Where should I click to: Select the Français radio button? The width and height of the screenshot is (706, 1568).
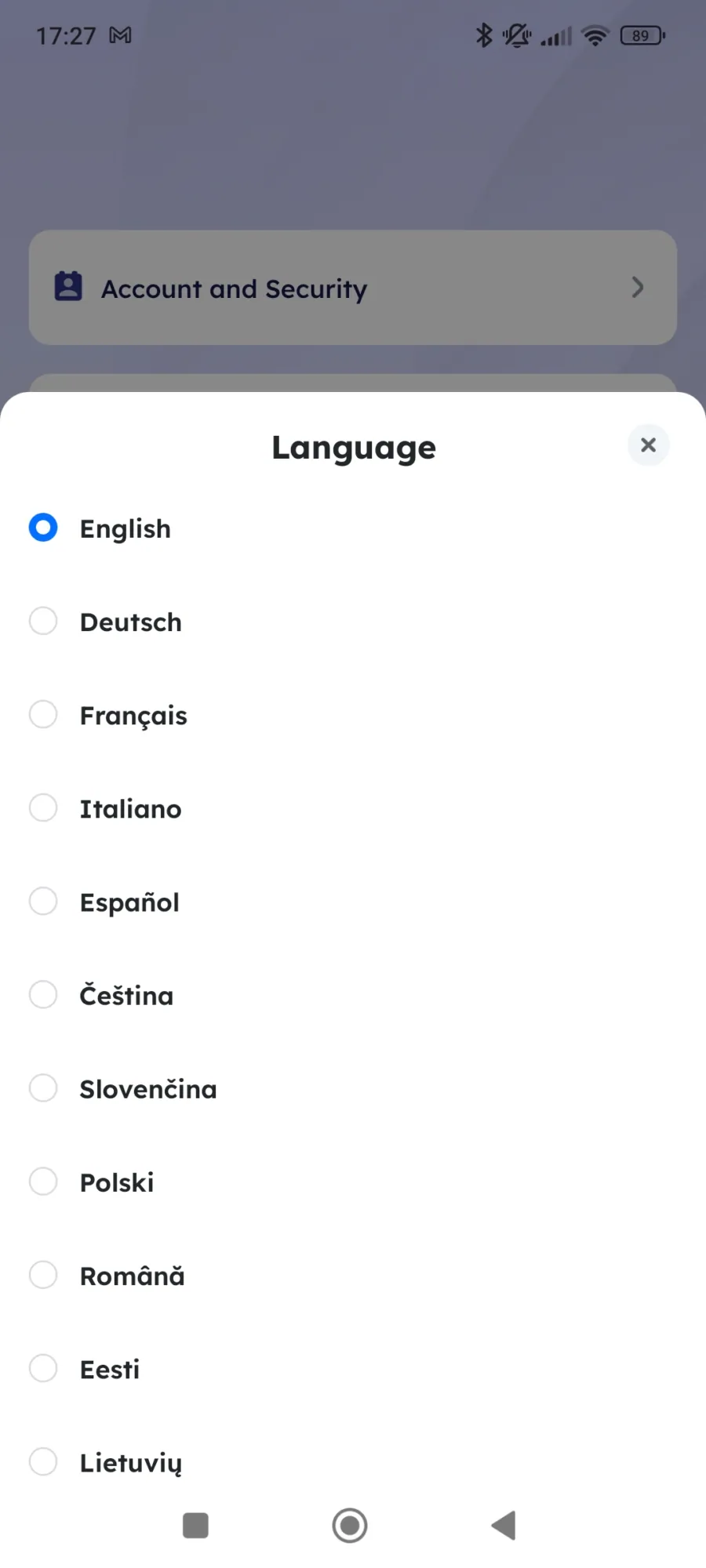point(43,714)
